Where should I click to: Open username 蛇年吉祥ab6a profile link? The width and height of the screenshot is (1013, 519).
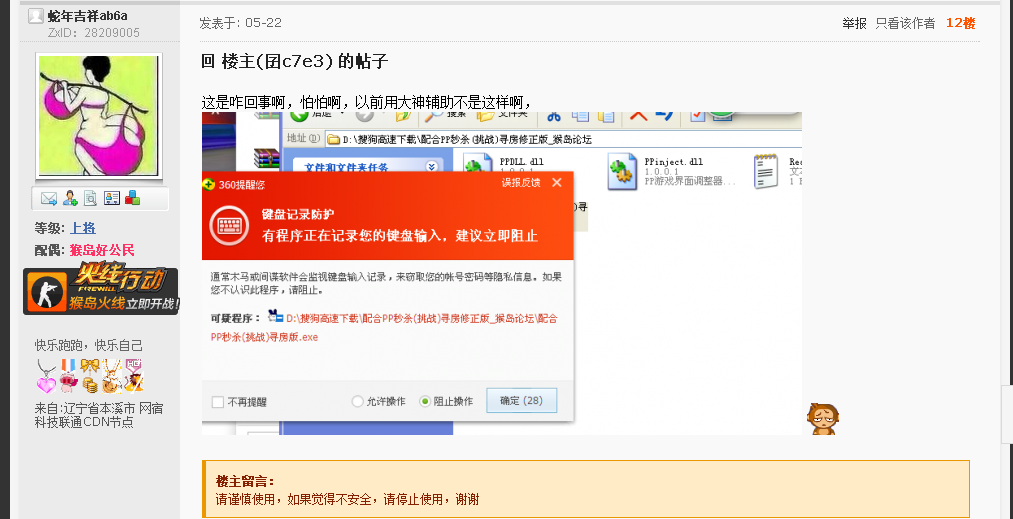(87, 16)
